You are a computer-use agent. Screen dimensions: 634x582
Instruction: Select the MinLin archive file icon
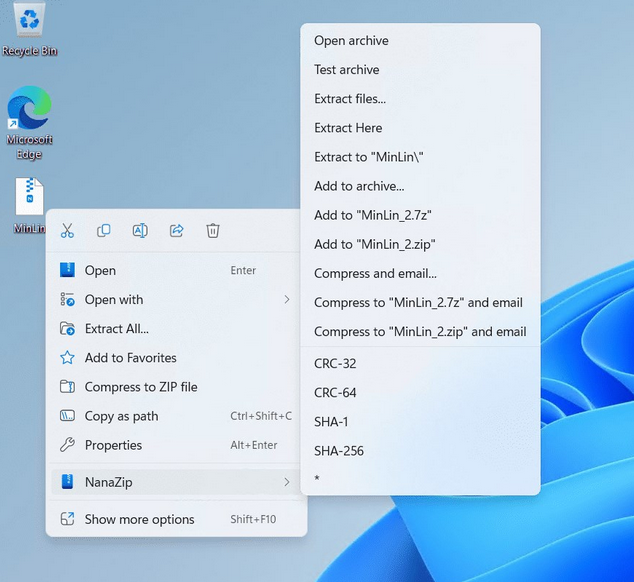pos(29,205)
